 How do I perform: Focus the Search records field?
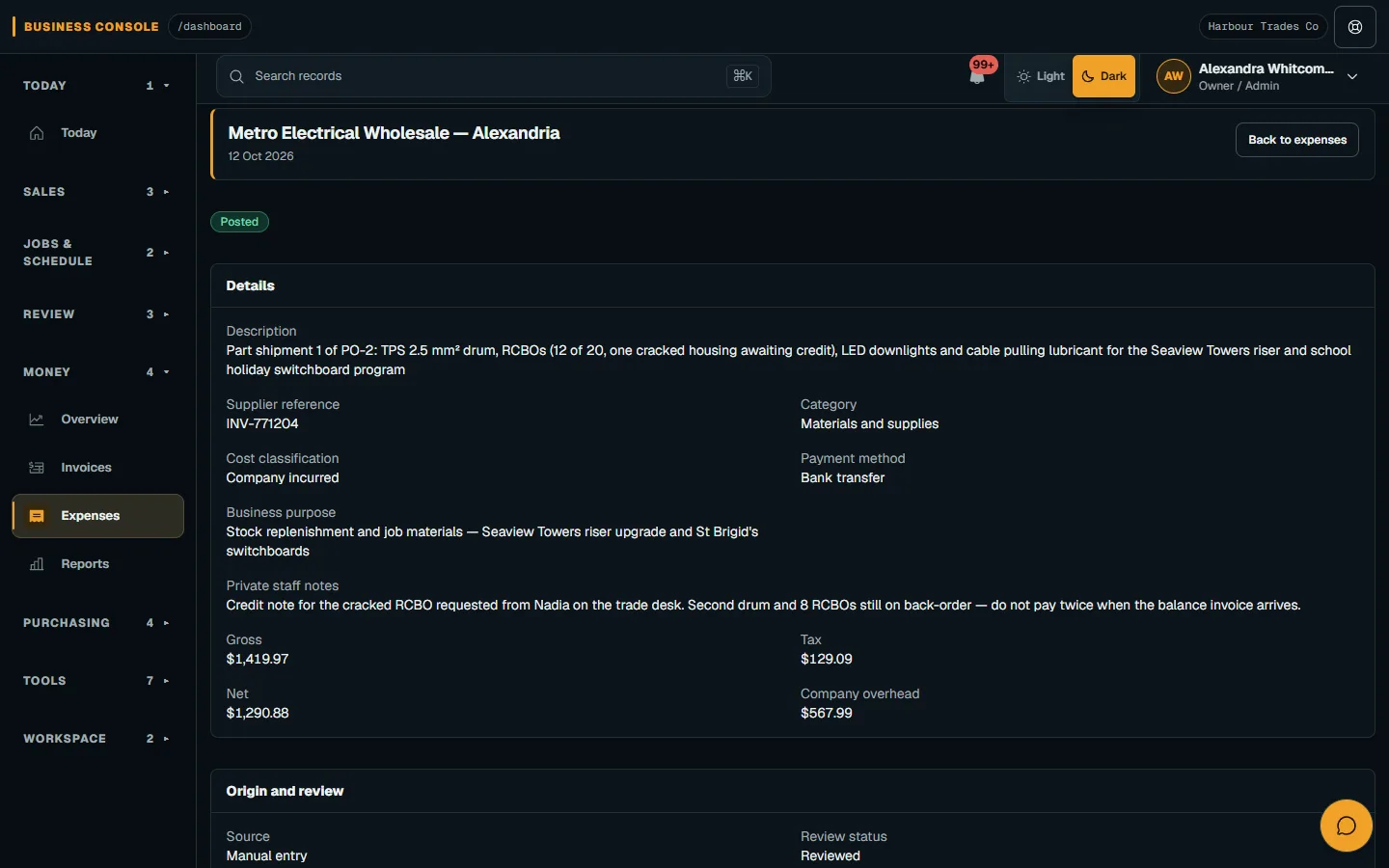click(x=494, y=76)
